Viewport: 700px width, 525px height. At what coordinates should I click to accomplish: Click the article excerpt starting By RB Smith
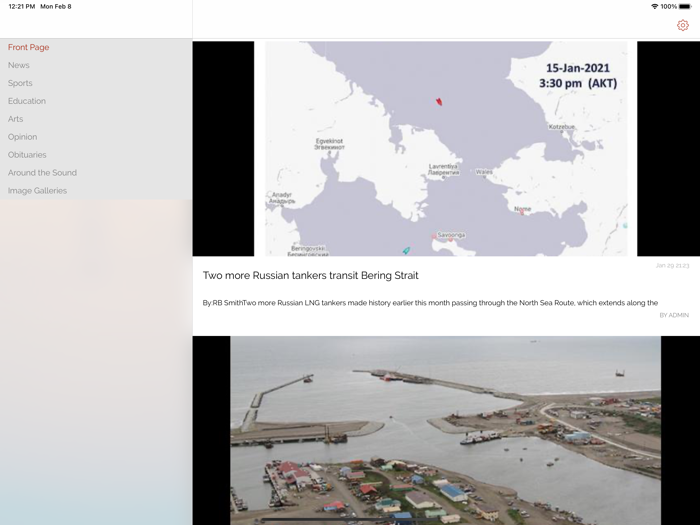click(x=430, y=303)
